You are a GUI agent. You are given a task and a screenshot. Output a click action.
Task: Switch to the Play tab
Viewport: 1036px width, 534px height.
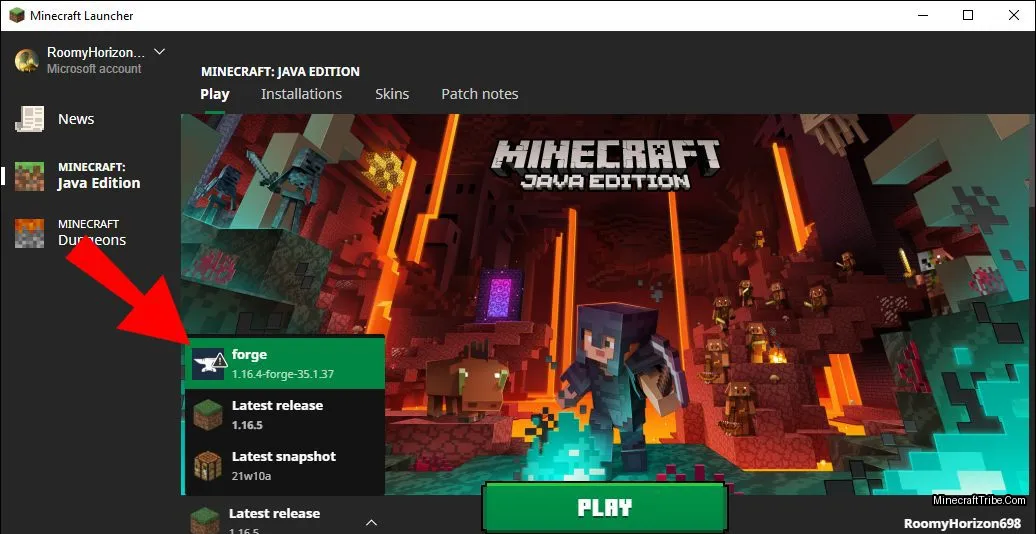(215, 94)
